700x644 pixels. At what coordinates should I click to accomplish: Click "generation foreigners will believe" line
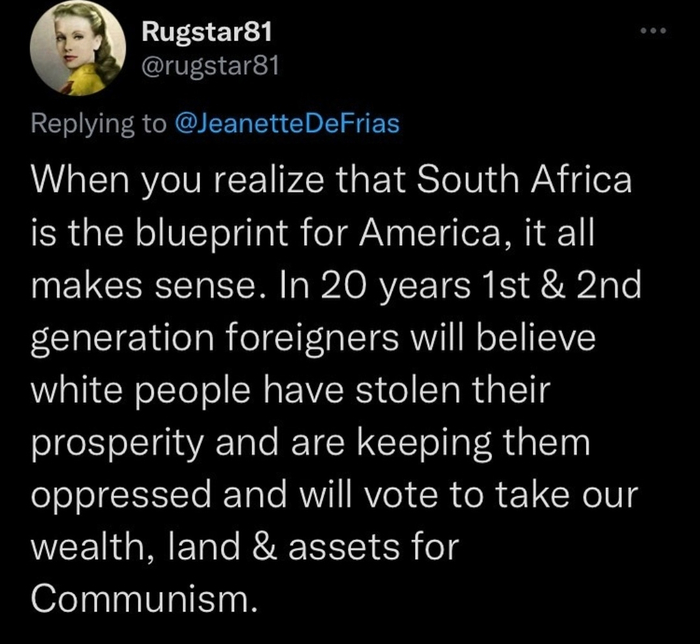click(313, 339)
